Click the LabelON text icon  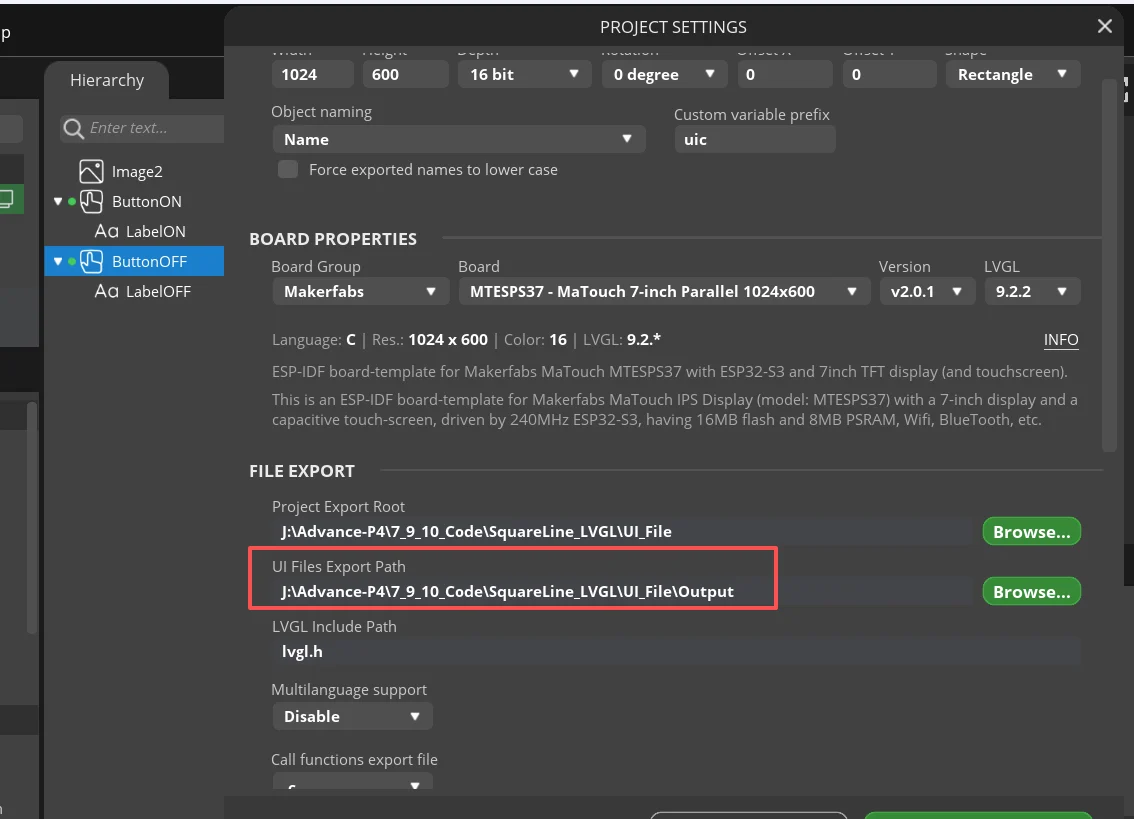(x=106, y=231)
